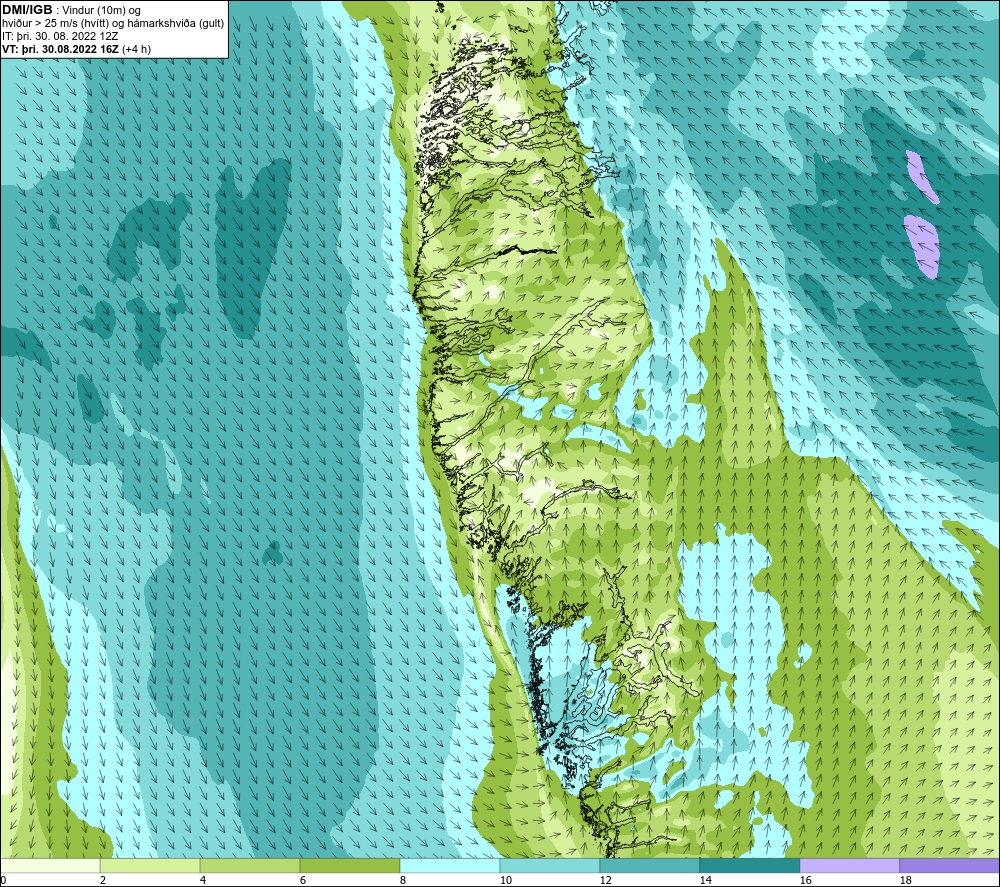Click the 6–8 m/s olive green legend swatch
Viewport: 1000px width, 887px height.
coord(350,865)
